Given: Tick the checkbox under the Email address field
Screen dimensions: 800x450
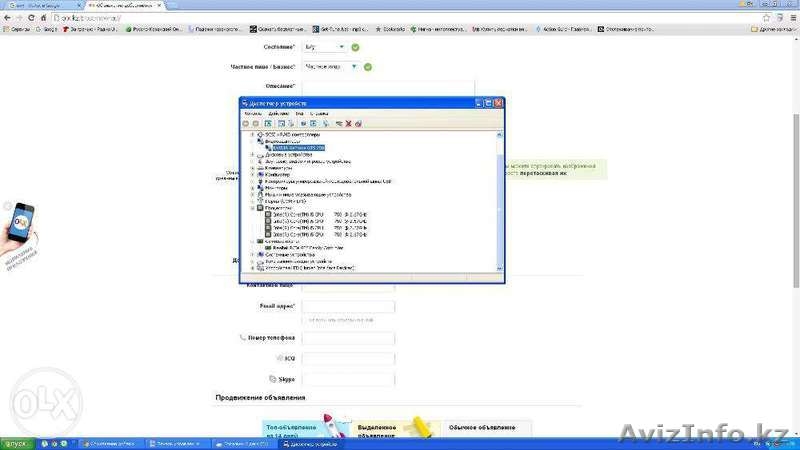Looking at the screenshot, I should (x=305, y=320).
